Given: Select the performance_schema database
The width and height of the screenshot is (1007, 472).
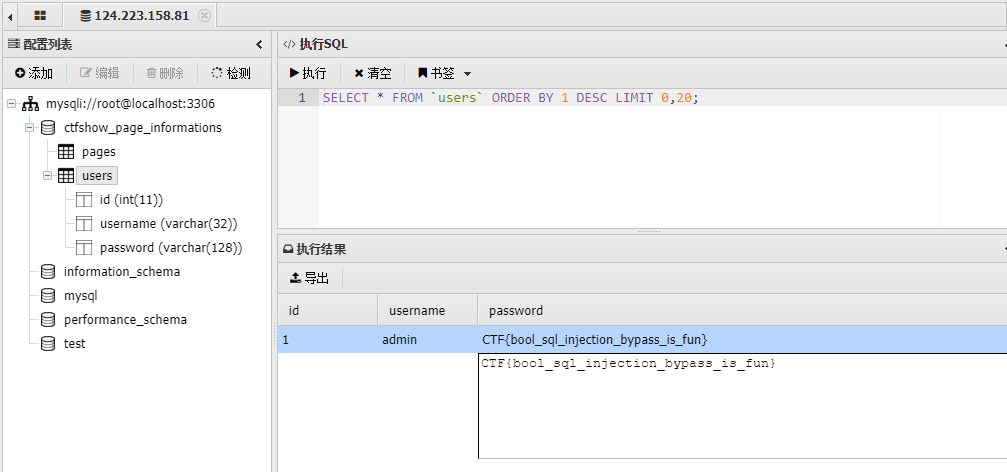Looking at the screenshot, I should tap(125, 320).
